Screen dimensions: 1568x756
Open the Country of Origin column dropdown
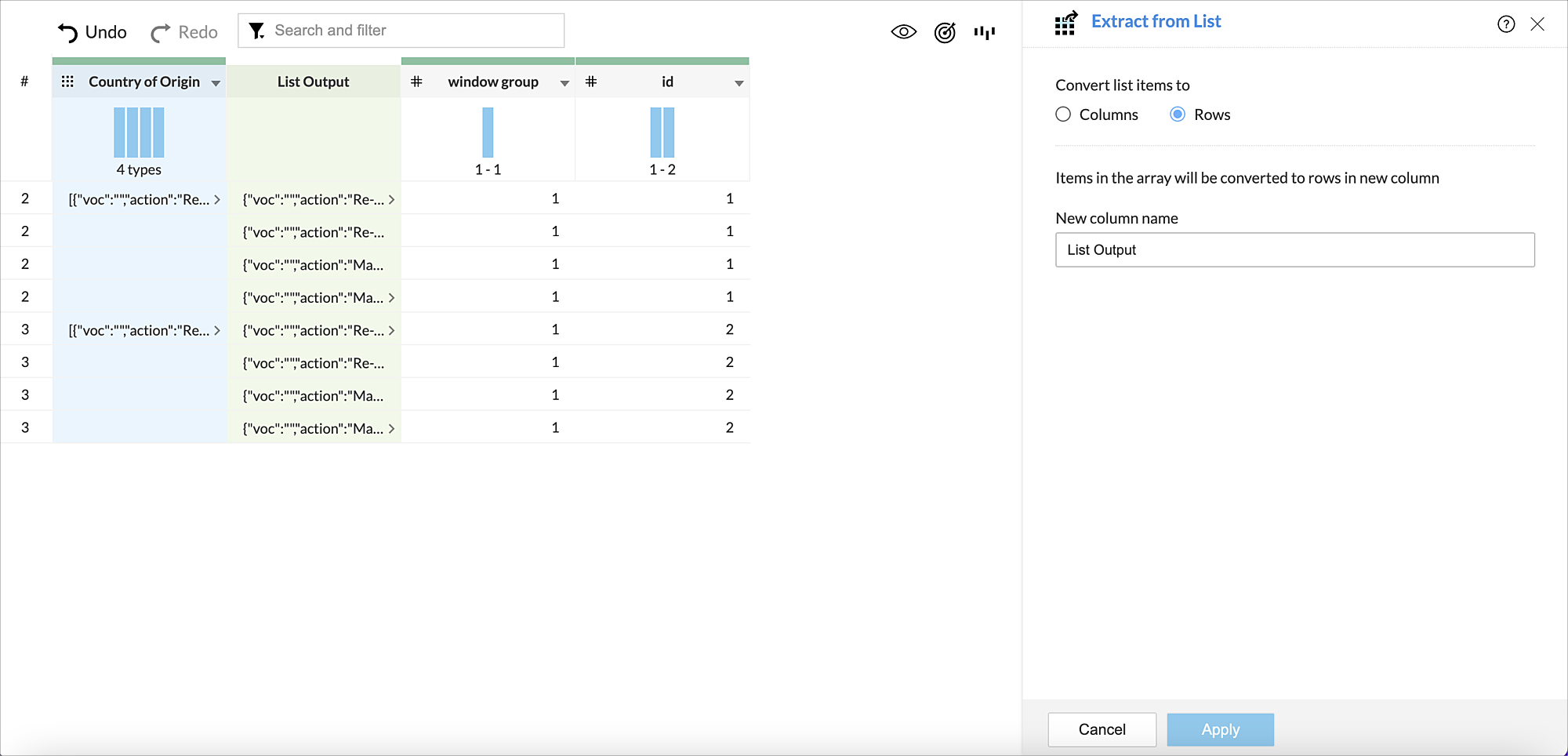point(216,82)
